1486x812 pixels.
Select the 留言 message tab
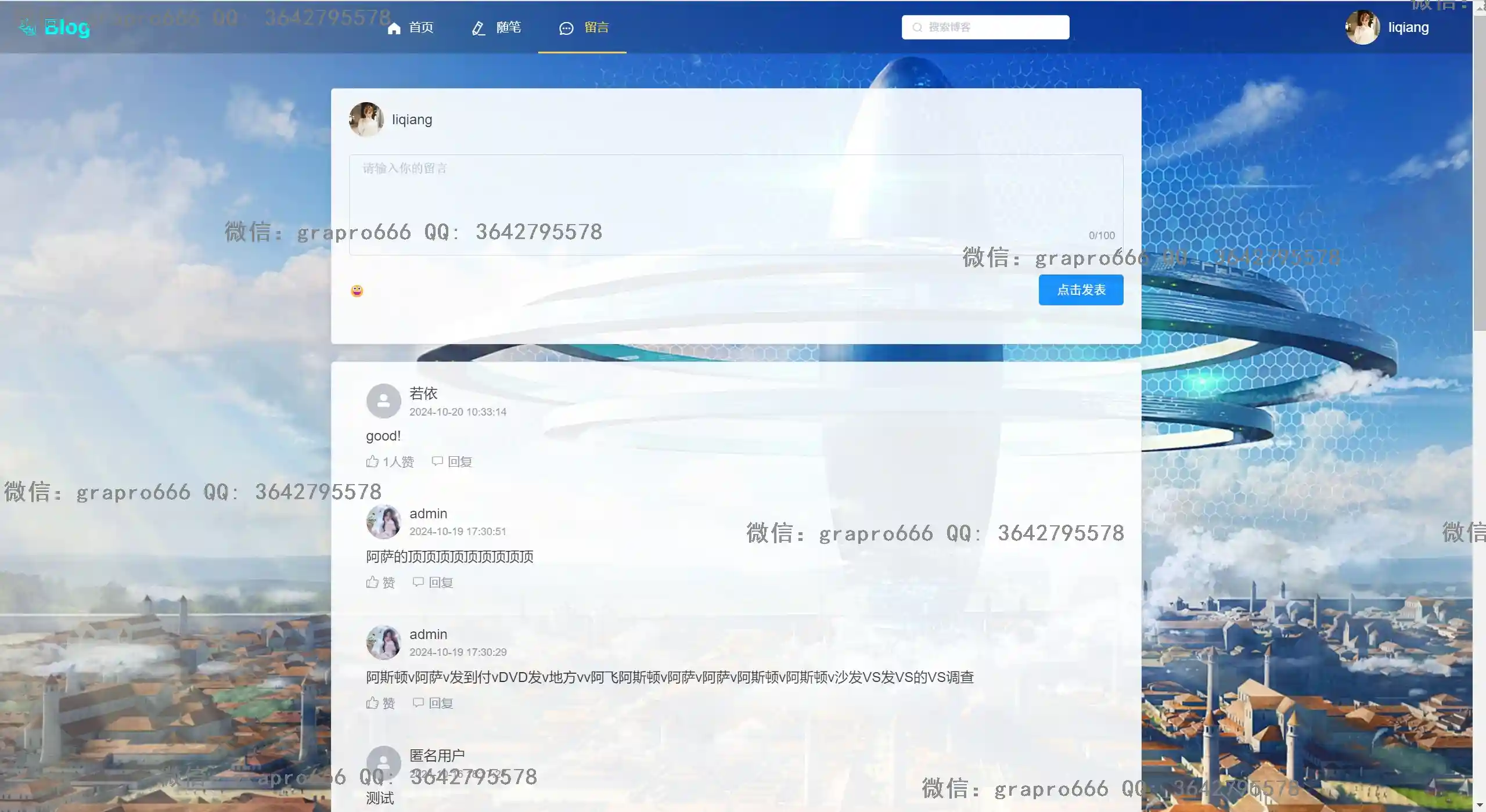(583, 27)
